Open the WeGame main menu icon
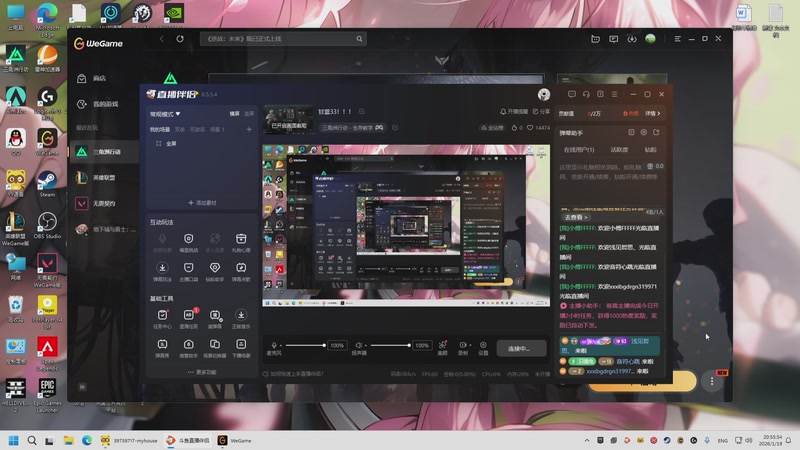The width and height of the screenshot is (800, 450). coord(678,39)
